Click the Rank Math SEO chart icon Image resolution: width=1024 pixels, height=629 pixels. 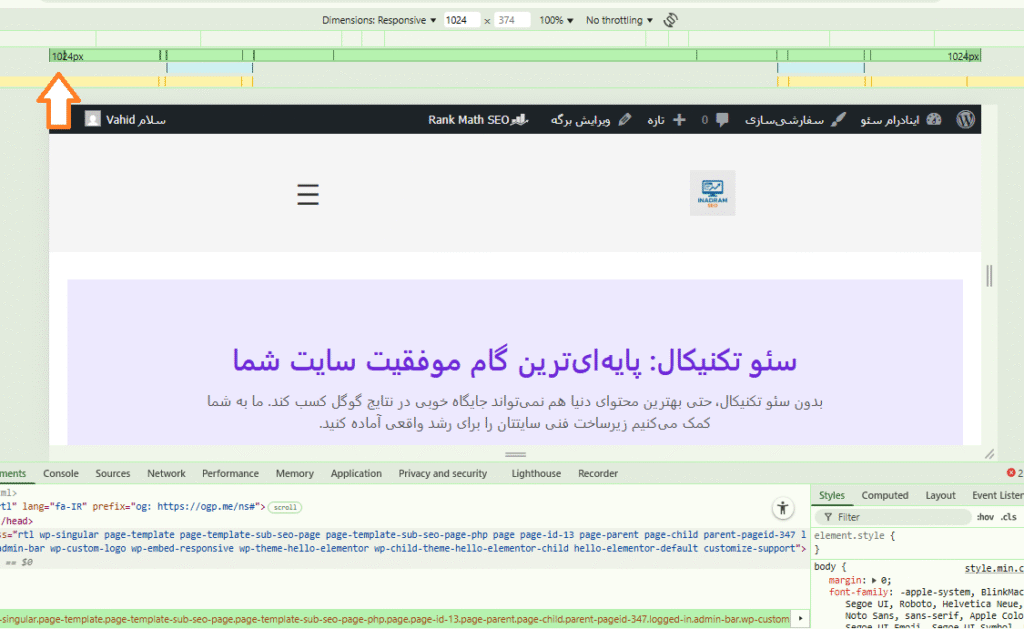(519, 120)
